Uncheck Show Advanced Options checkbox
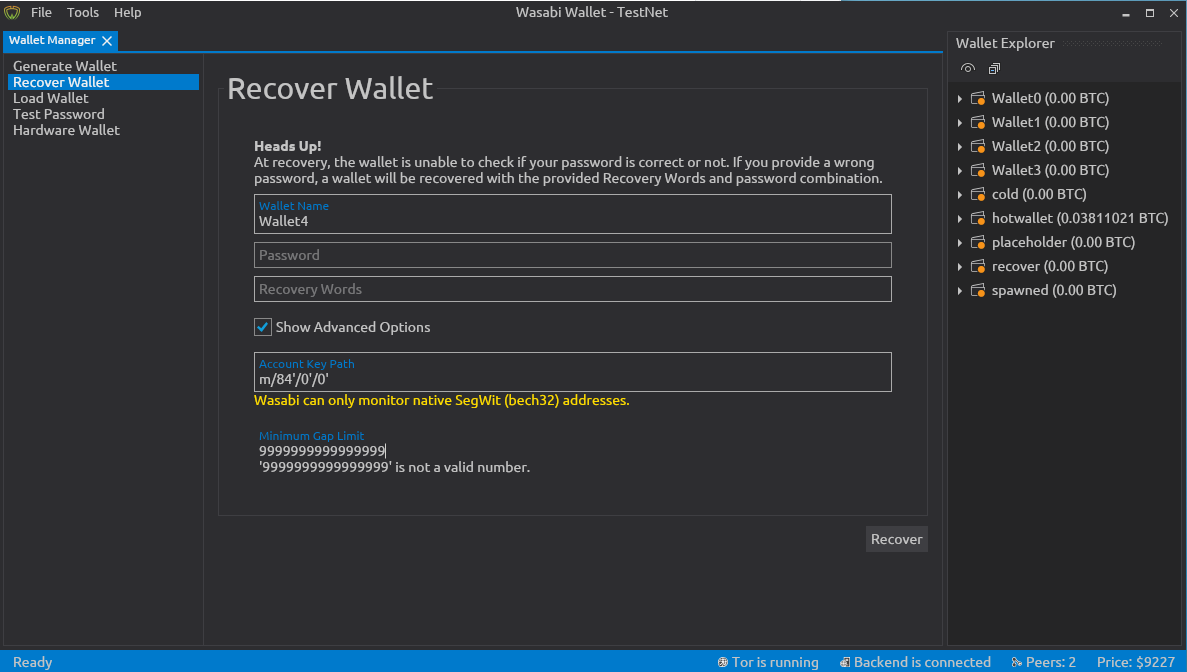This screenshot has height=672, width=1187. [x=263, y=327]
